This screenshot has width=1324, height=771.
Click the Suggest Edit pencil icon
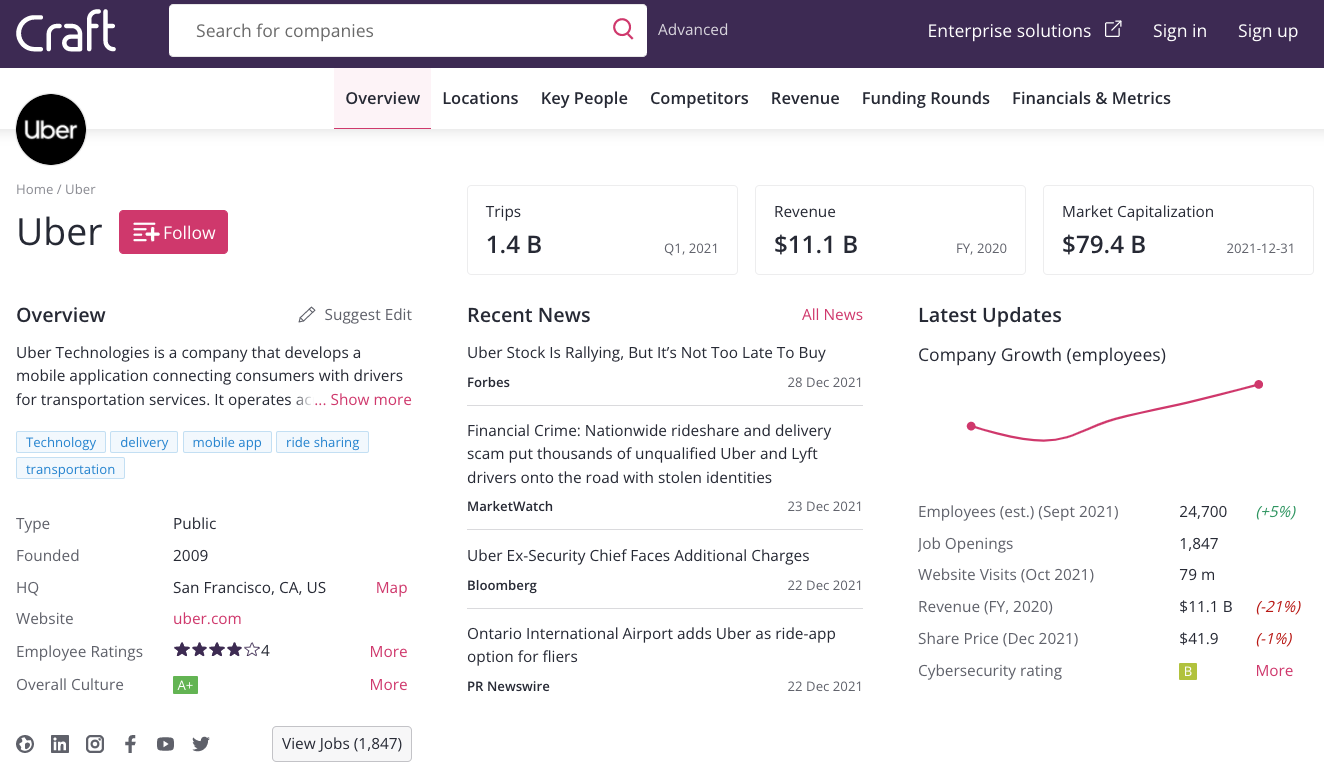(307, 314)
